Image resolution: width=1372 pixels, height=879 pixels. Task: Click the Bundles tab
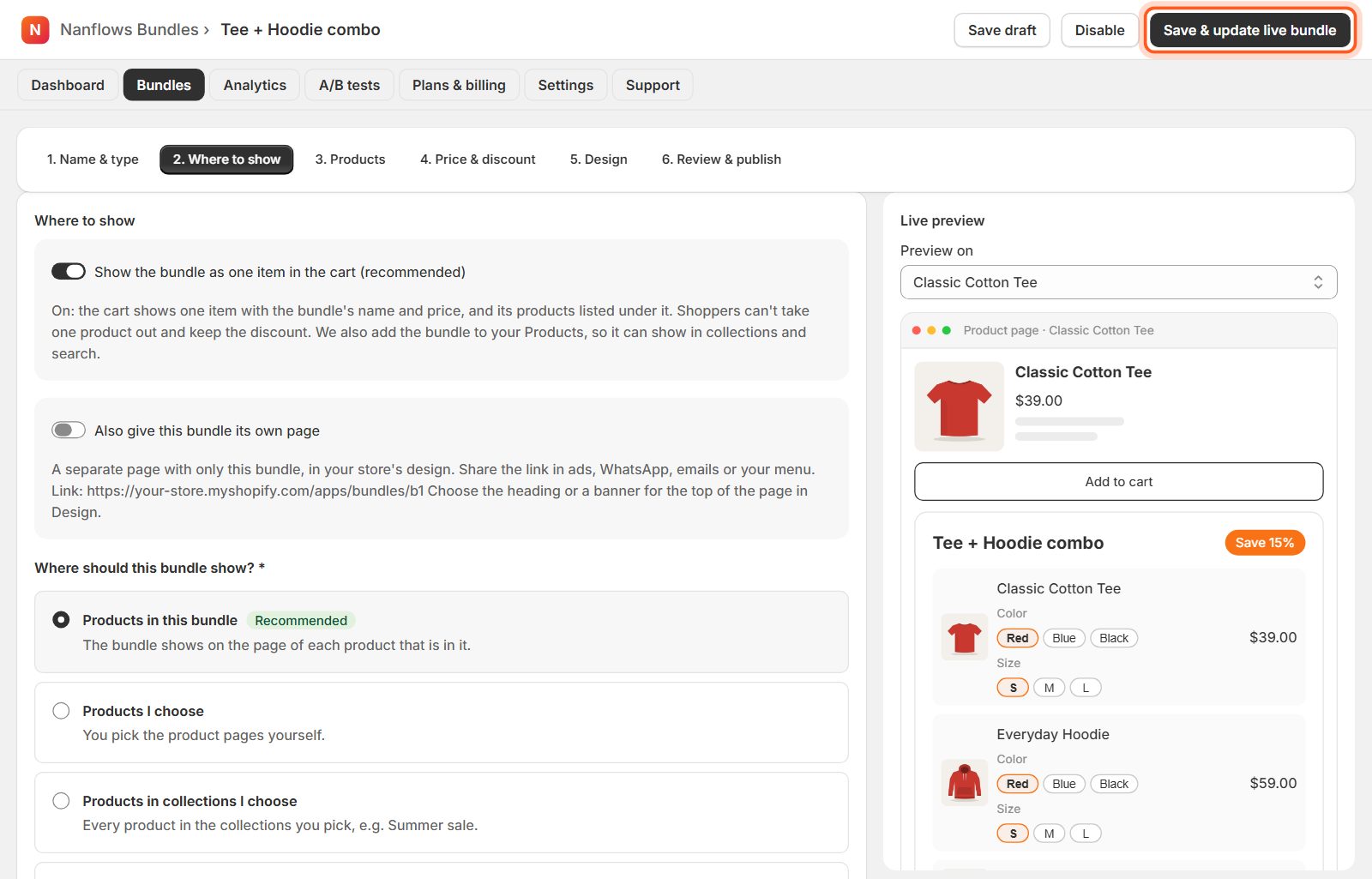coord(164,85)
